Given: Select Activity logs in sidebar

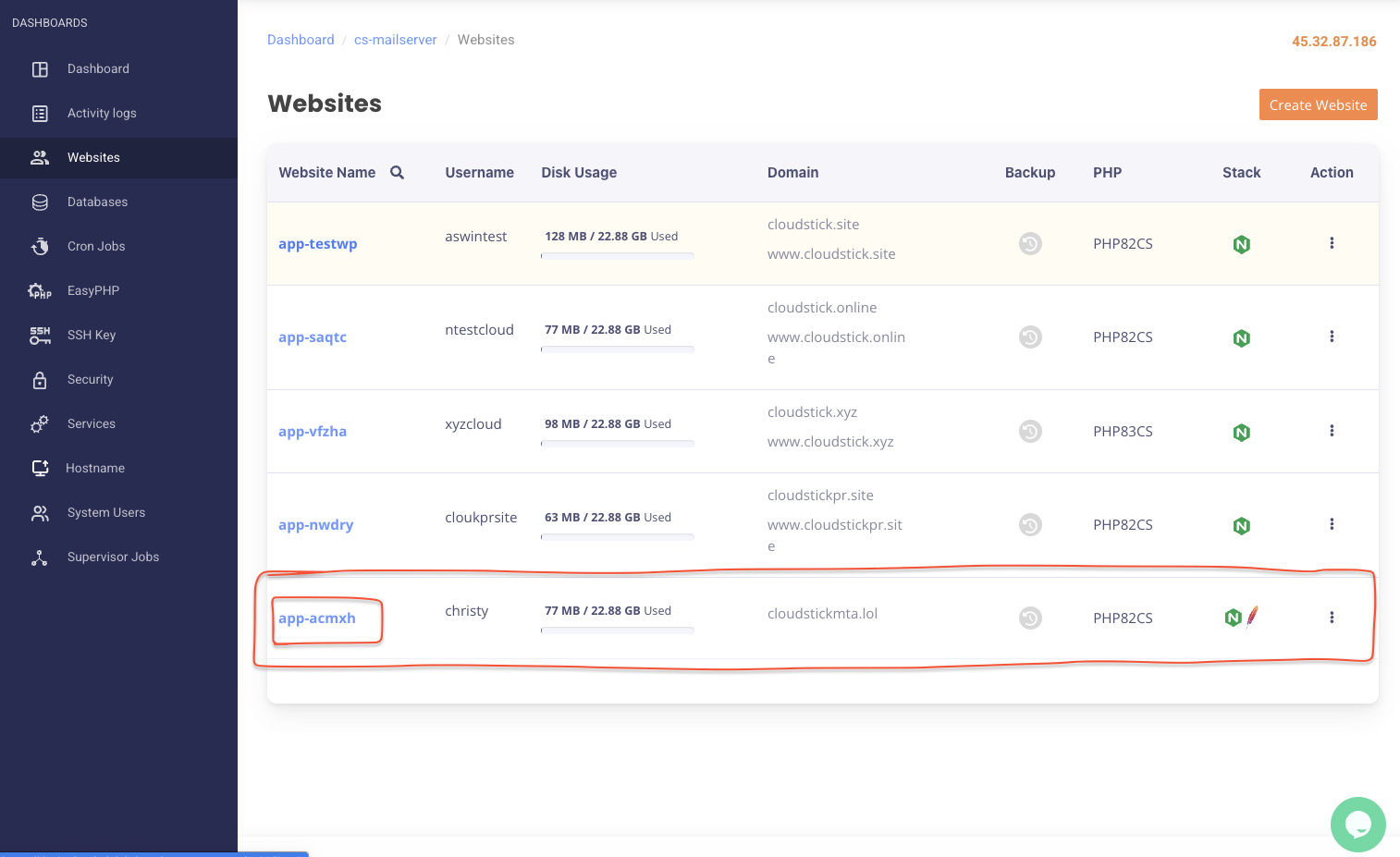Looking at the screenshot, I should coord(102,114).
